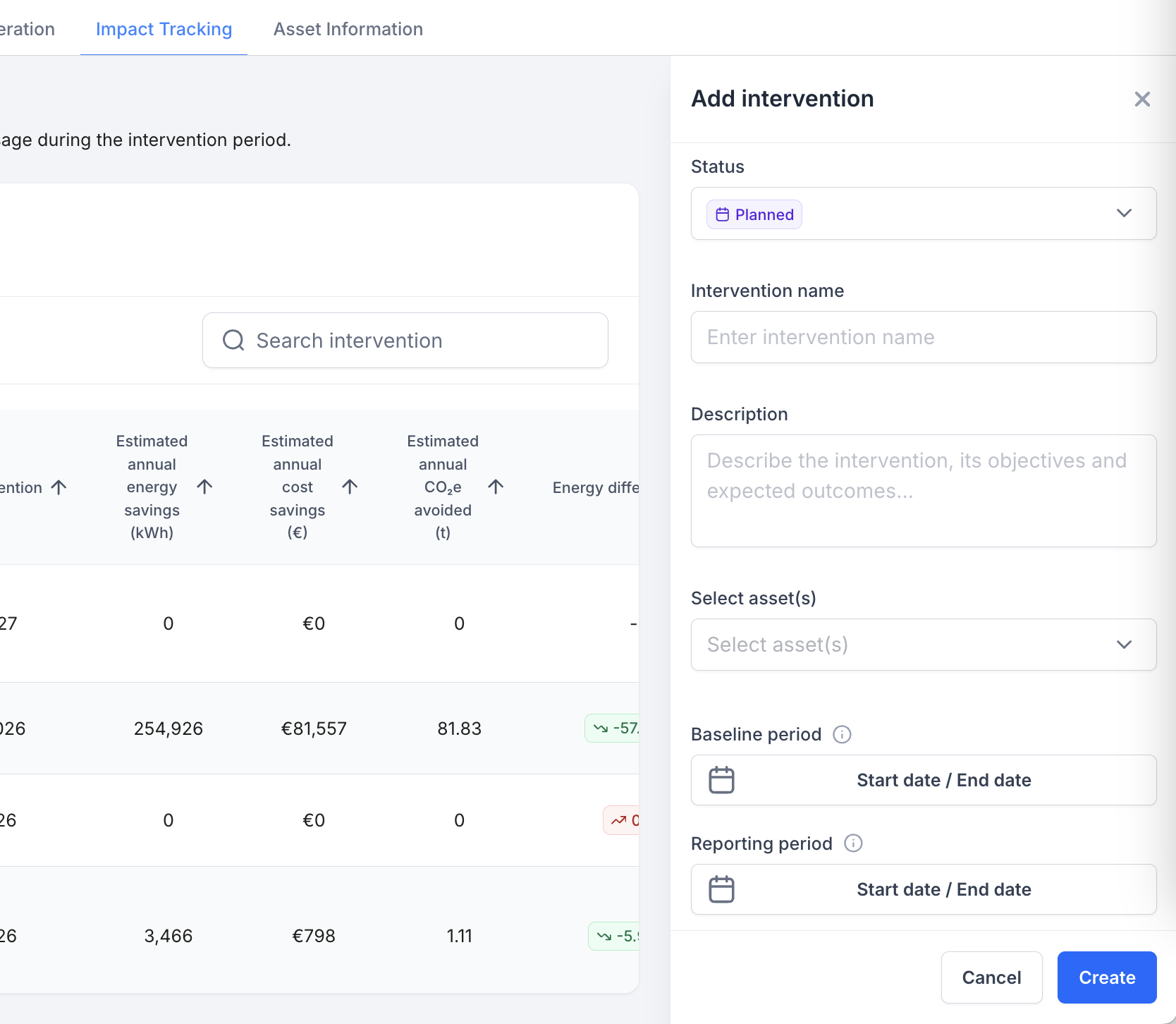
Task: Open Reporting period calendar icon
Action: (721, 889)
